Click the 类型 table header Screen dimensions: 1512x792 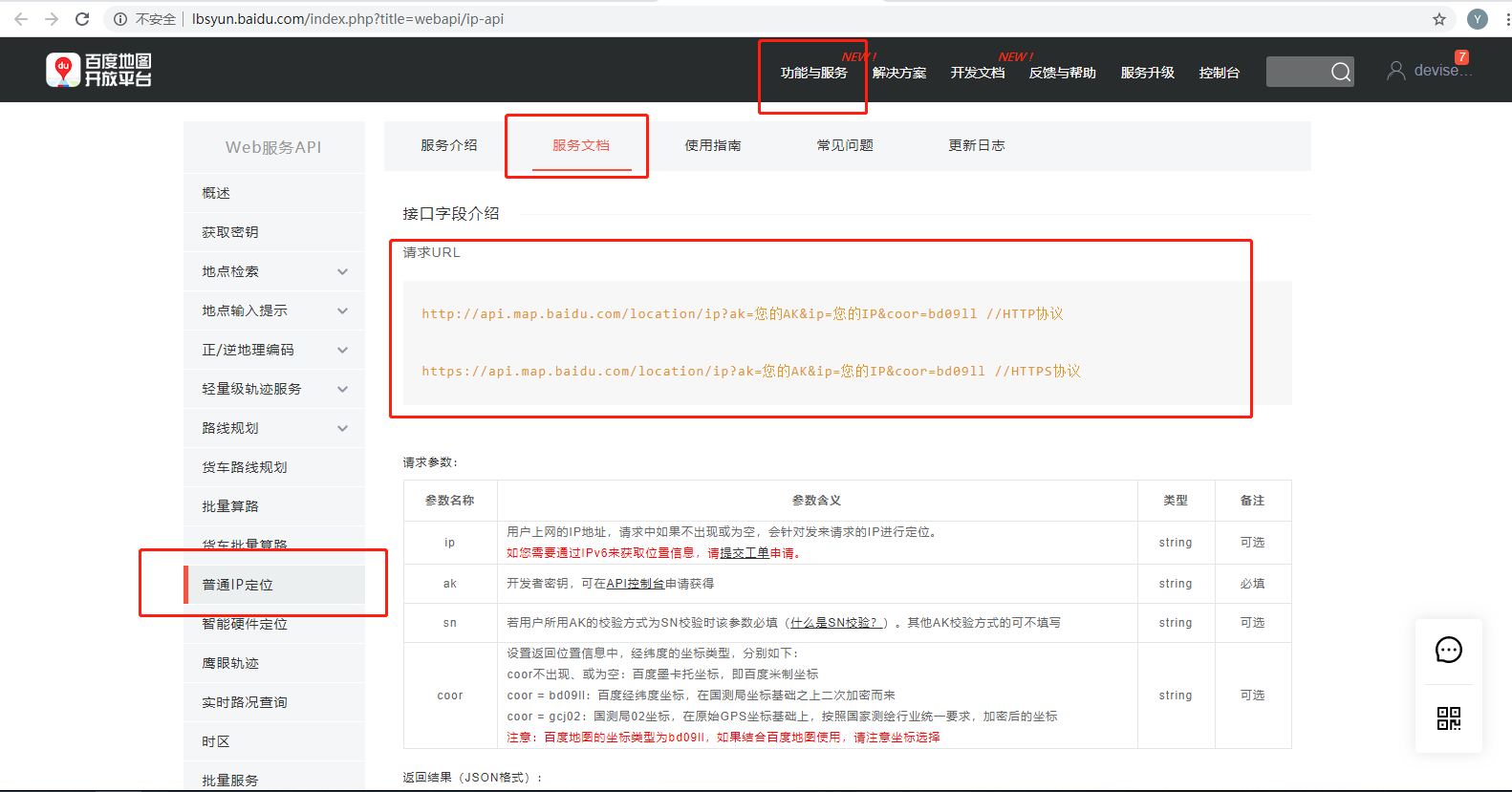(1176, 501)
